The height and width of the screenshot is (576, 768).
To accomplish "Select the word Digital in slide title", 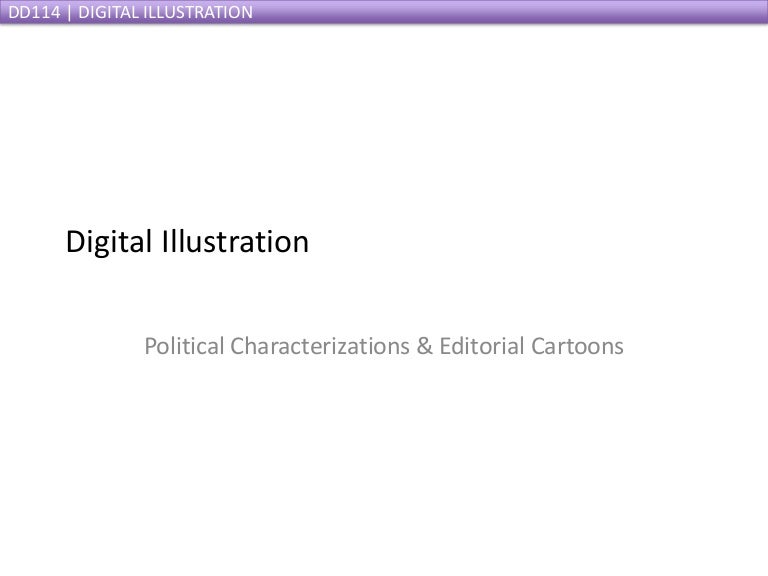I will pyautogui.click(x=107, y=243).
